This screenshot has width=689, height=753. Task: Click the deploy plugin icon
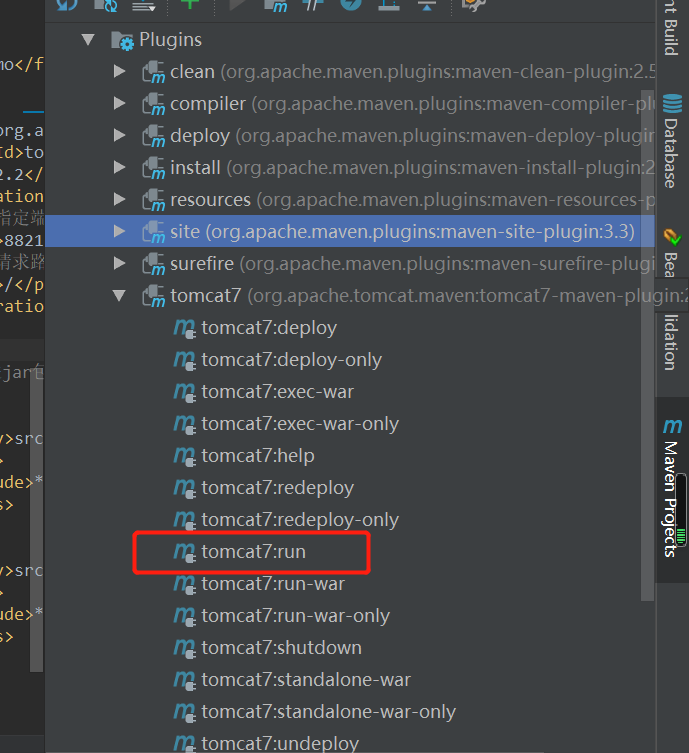point(154,136)
